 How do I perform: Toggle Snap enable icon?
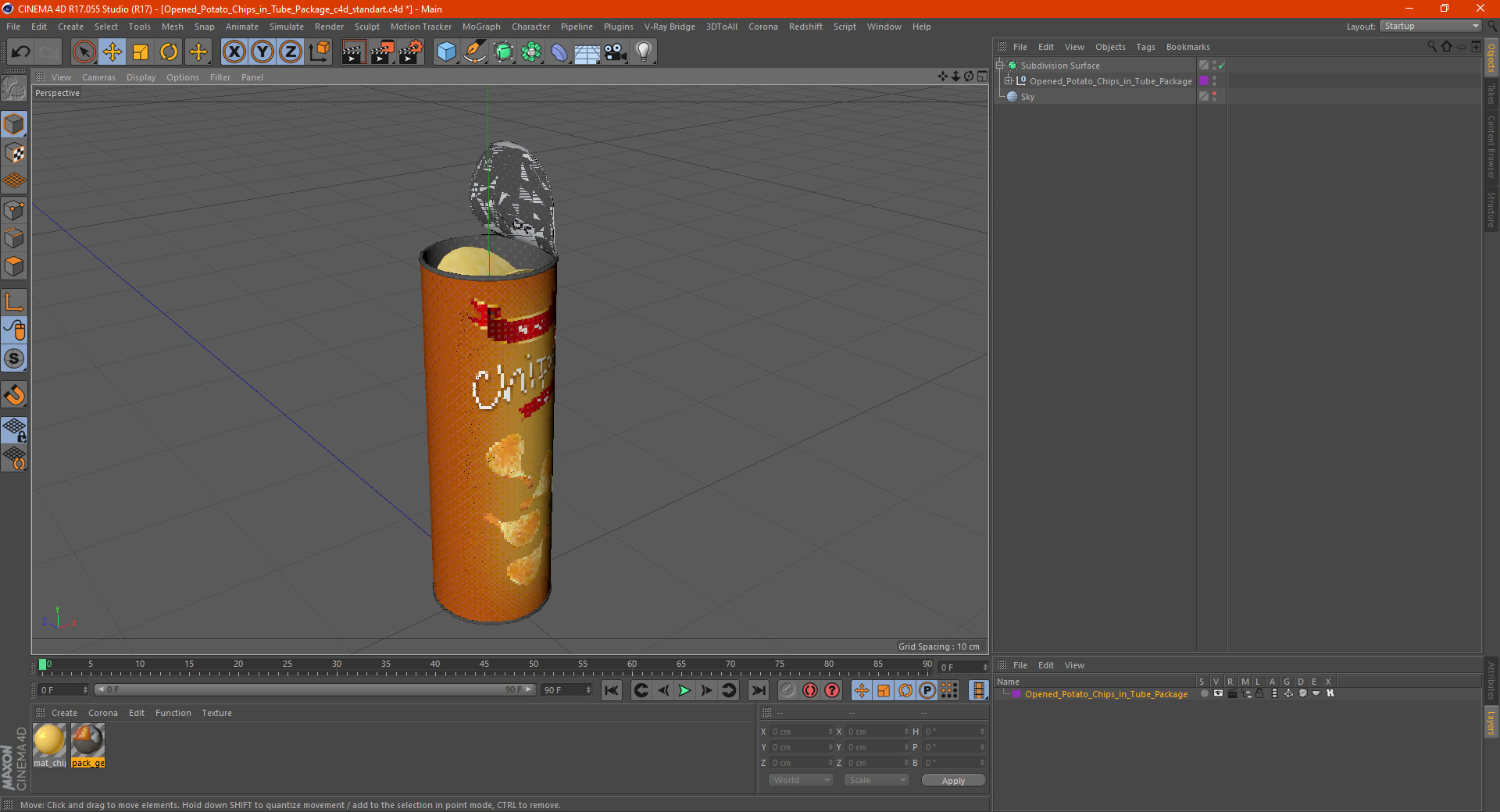click(x=15, y=359)
